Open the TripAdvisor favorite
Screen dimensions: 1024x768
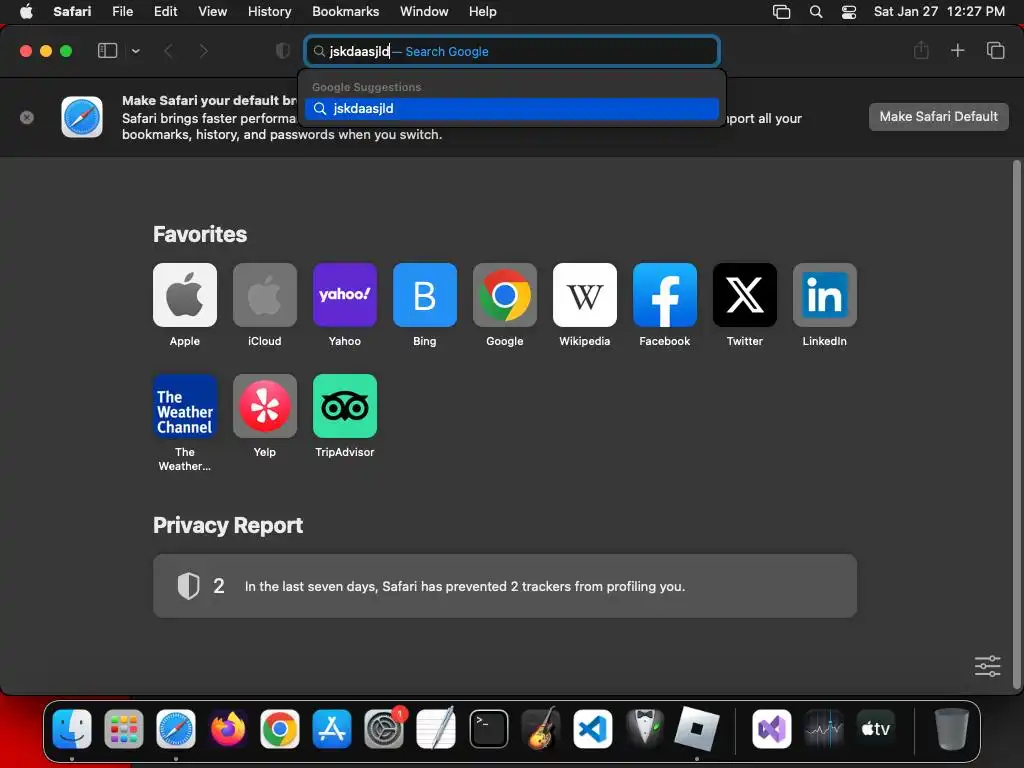pos(345,406)
